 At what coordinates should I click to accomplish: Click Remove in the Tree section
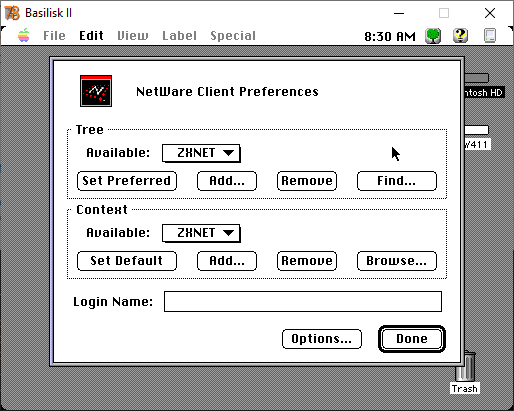(x=307, y=181)
